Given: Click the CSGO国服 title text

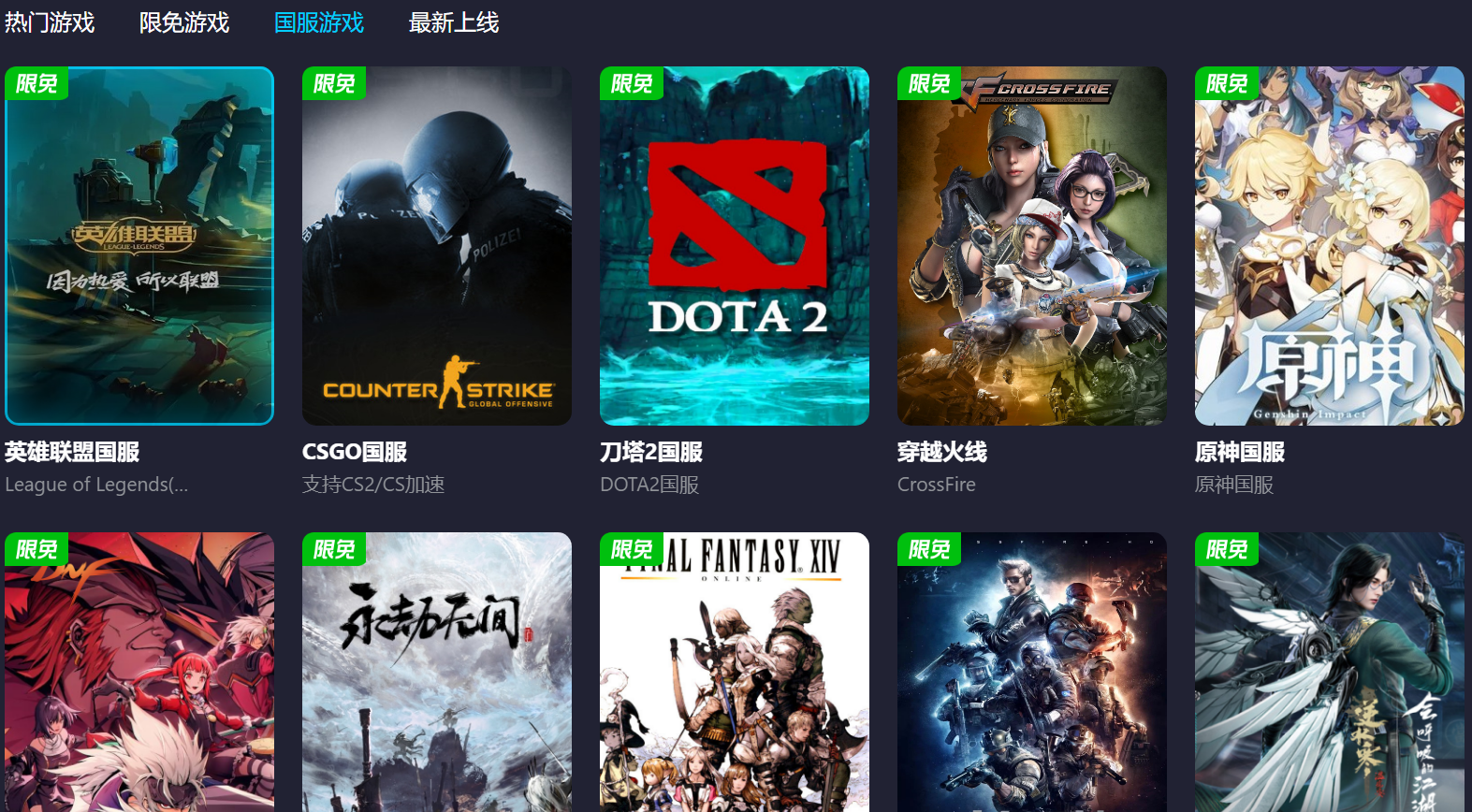Looking at the screenshot, I should pyautogui.click(x=355, y=452).
